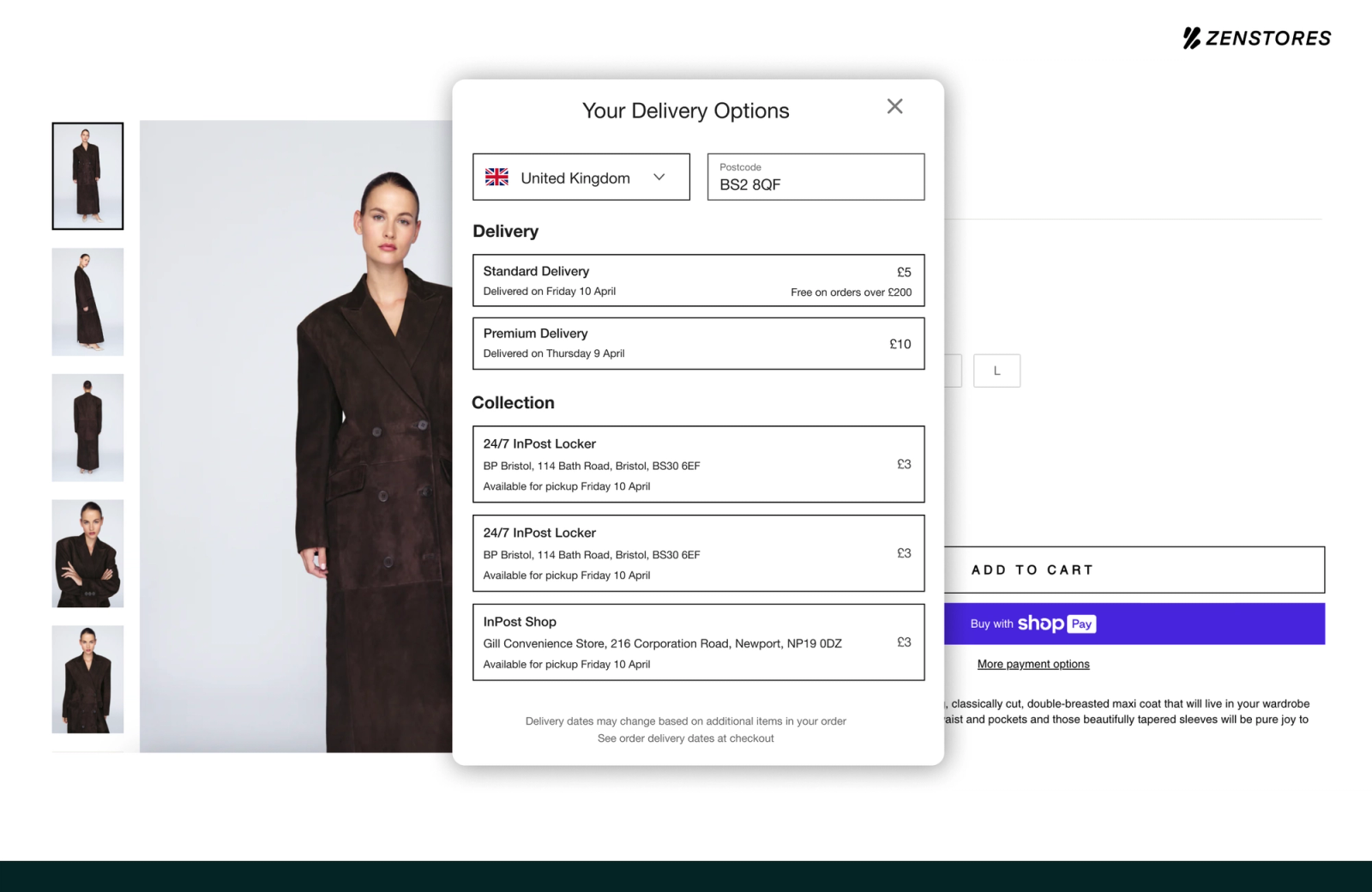Screen dimensions: 1372x892
Task: Open the United Kingdom country dropdown
Action: [581, 177]
